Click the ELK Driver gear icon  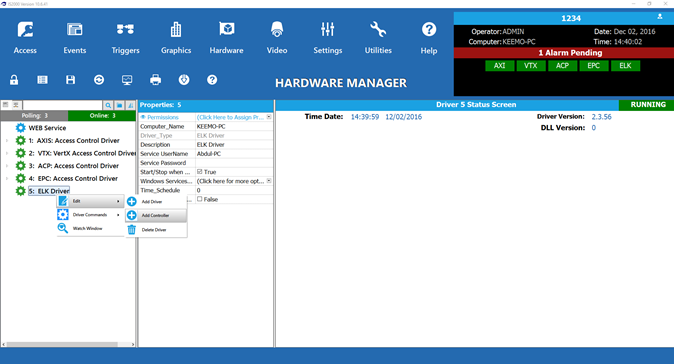(x=20, y=191)
